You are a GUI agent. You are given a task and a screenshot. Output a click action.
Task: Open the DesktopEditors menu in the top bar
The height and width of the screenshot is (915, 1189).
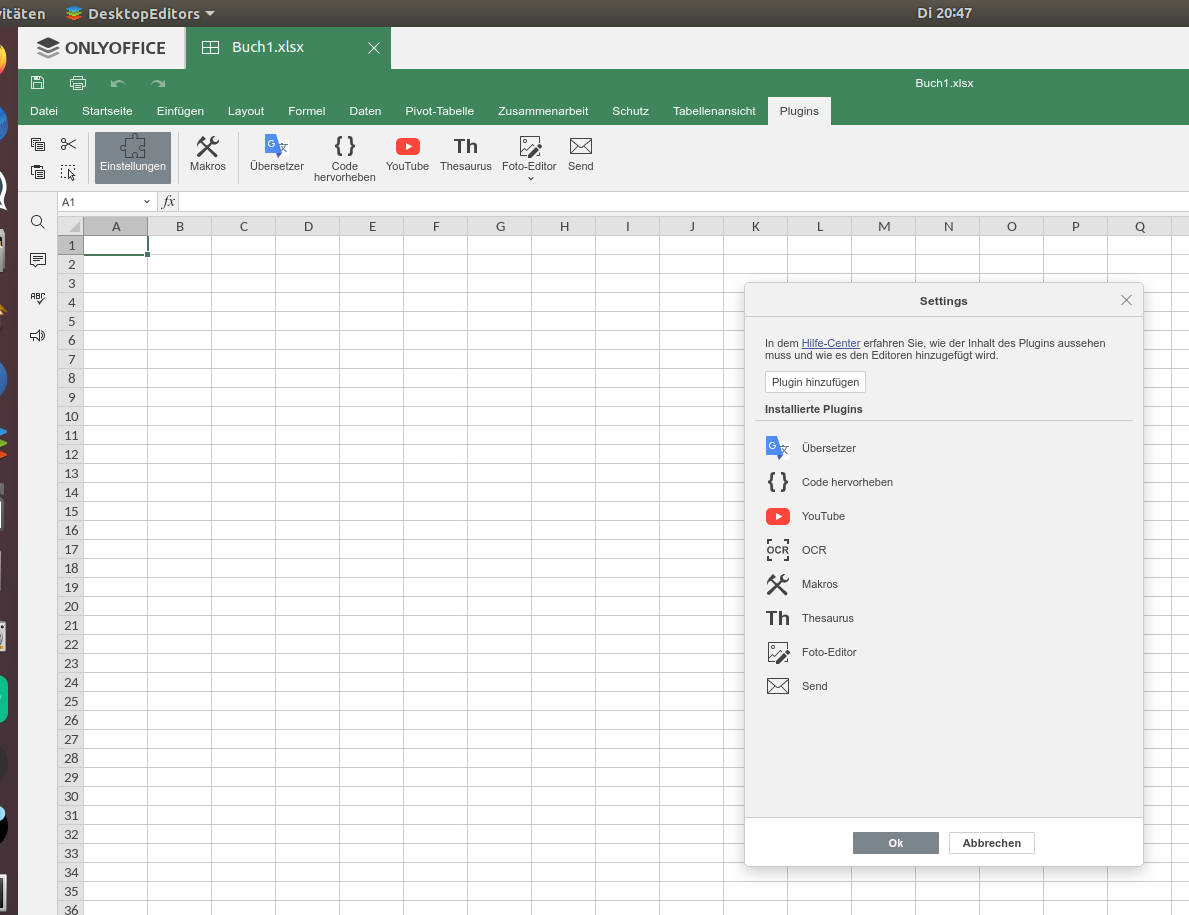point(138,13)
